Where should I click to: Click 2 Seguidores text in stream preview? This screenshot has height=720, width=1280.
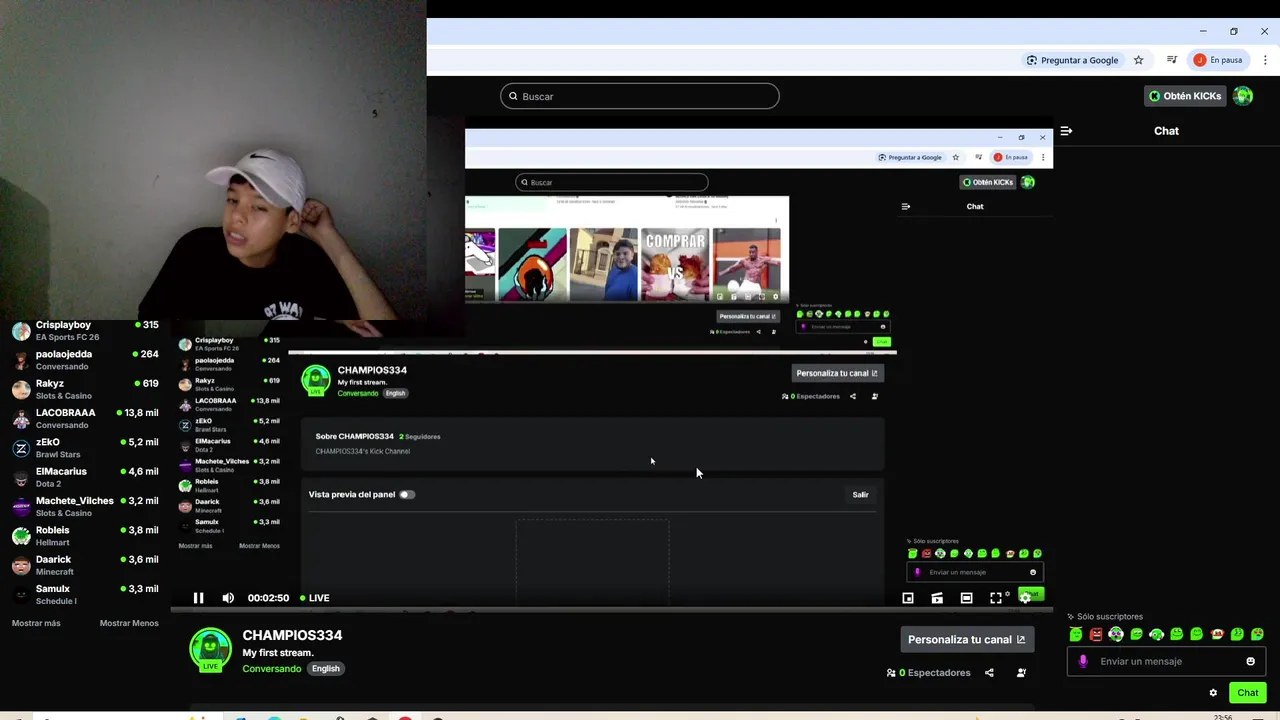point(420,436)
